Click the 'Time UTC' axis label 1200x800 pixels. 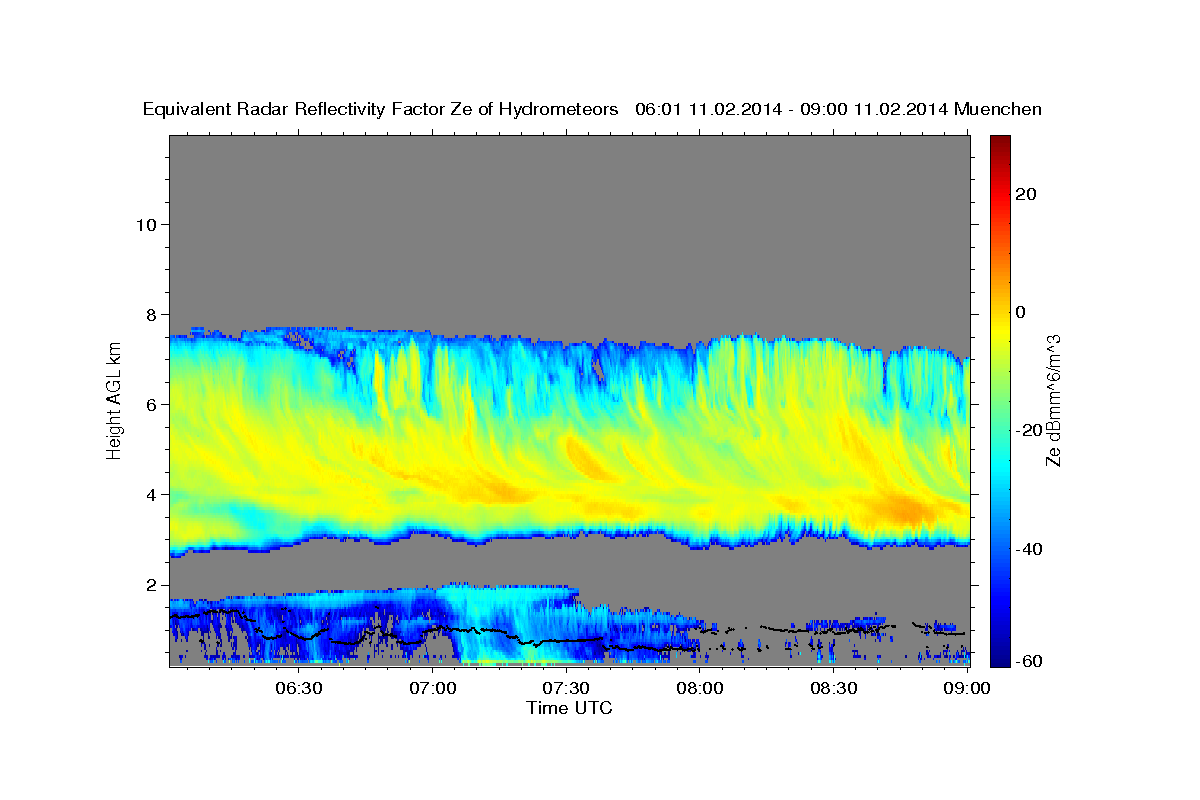pos(569,708)
